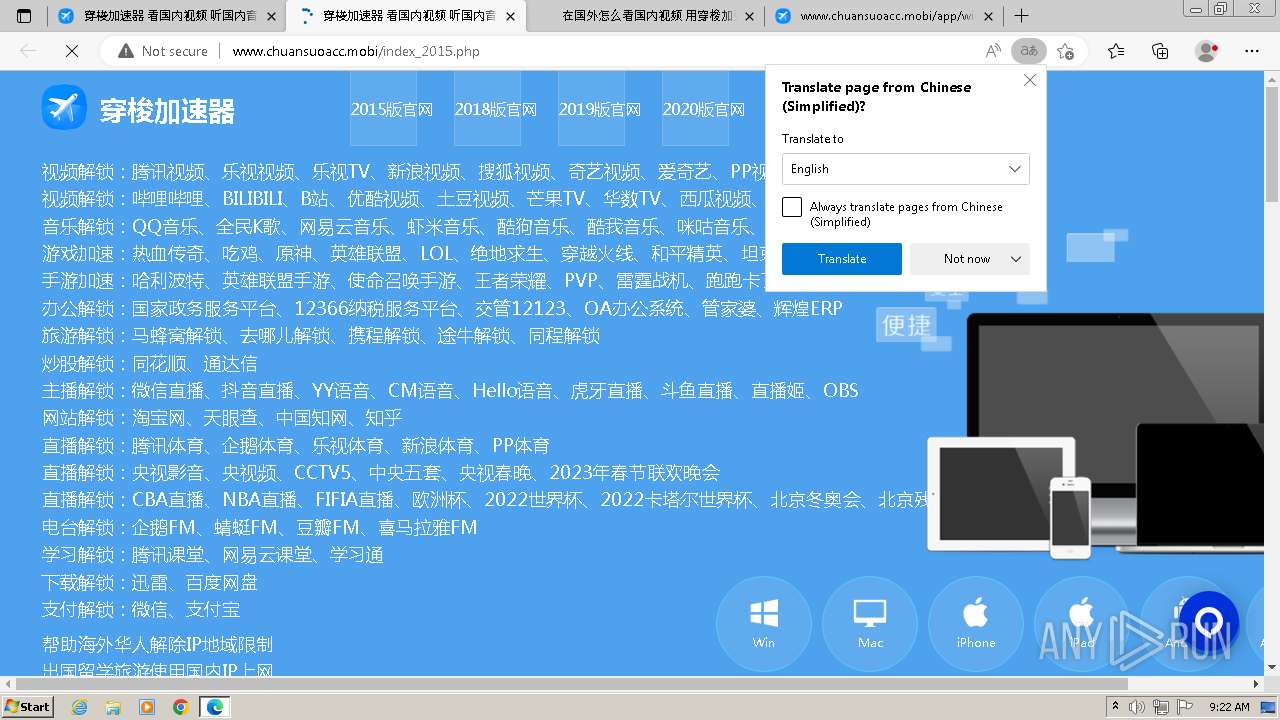Click the Edge taskbar icon

(214, 706)
